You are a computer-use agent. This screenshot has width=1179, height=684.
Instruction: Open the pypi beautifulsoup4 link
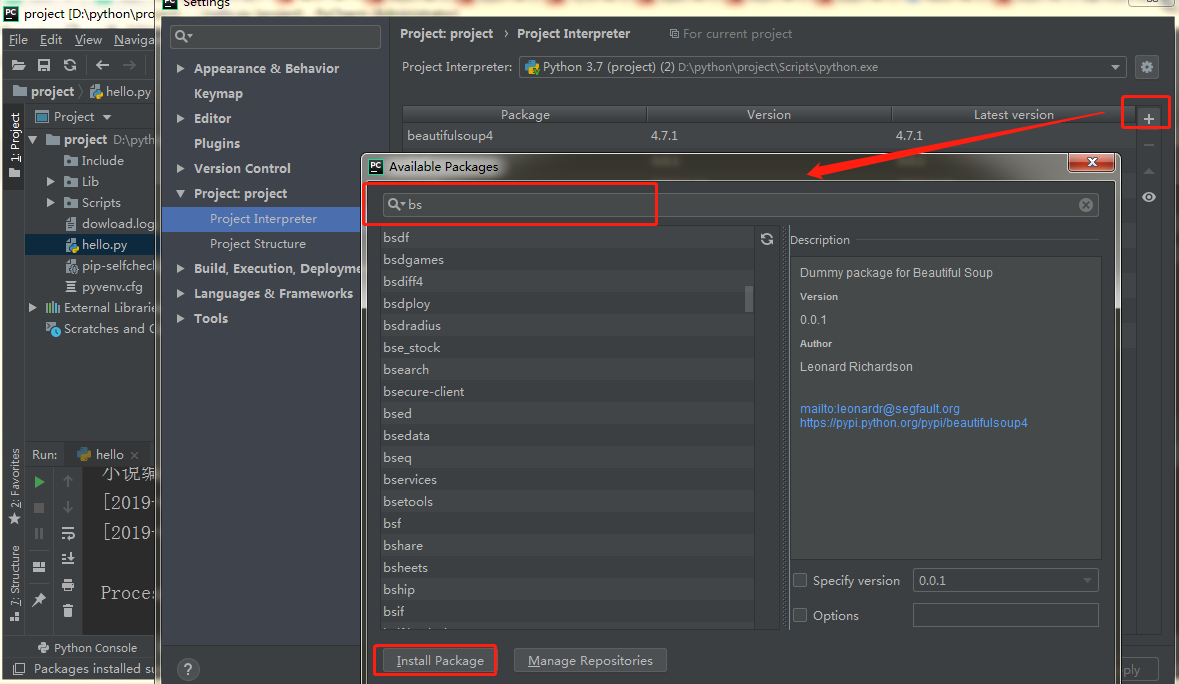pos(914,423)
